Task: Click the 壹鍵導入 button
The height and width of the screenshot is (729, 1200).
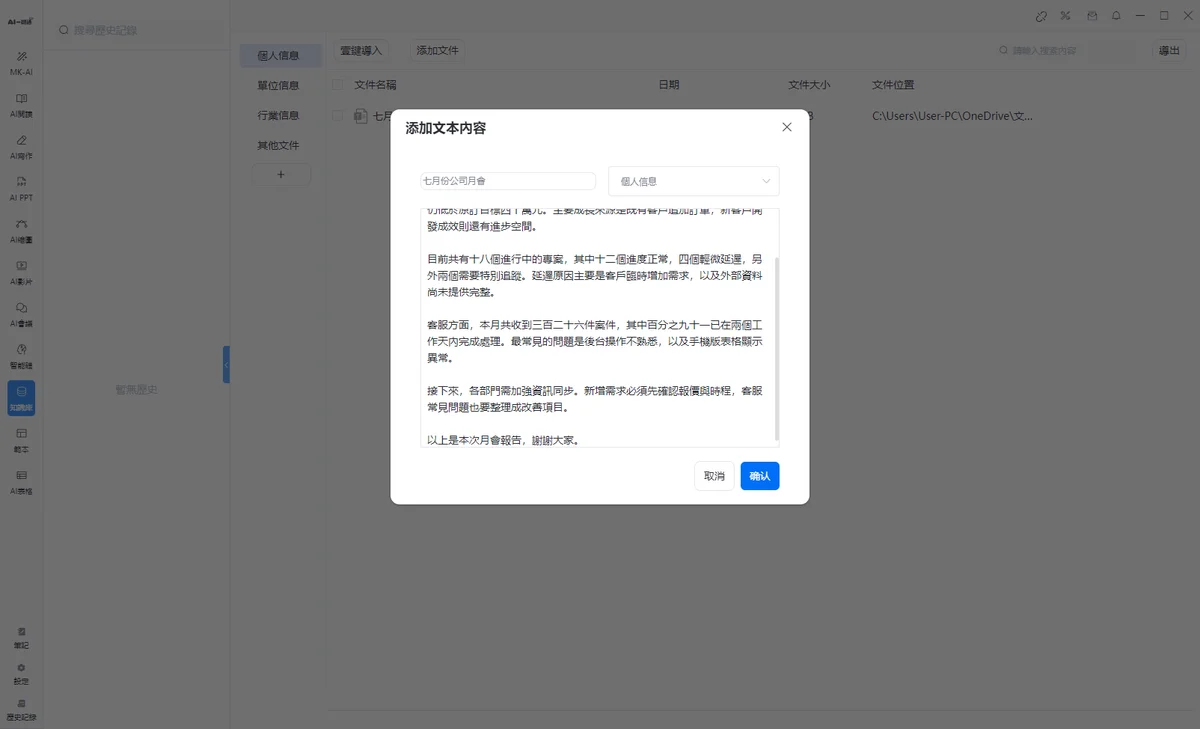Action: click(x=361, y=50)
